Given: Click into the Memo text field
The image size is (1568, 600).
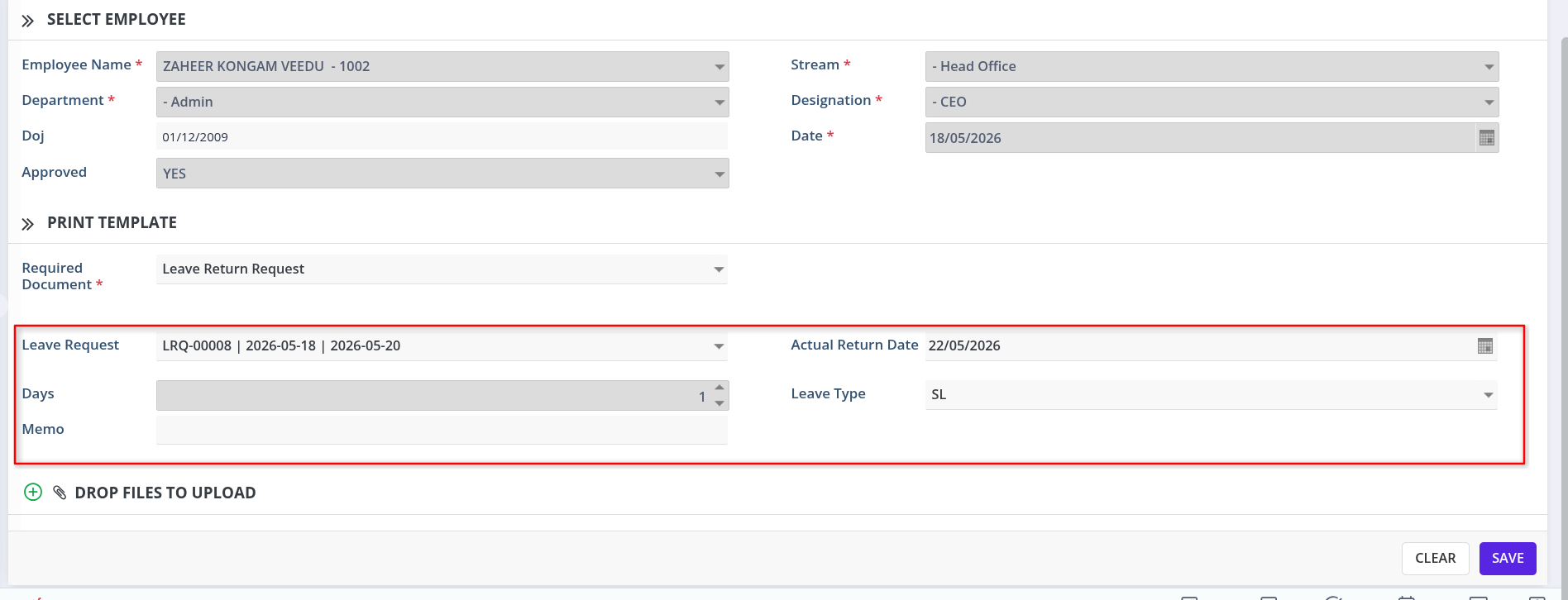Looking at the screenshot, I should (x=442, y=430).
